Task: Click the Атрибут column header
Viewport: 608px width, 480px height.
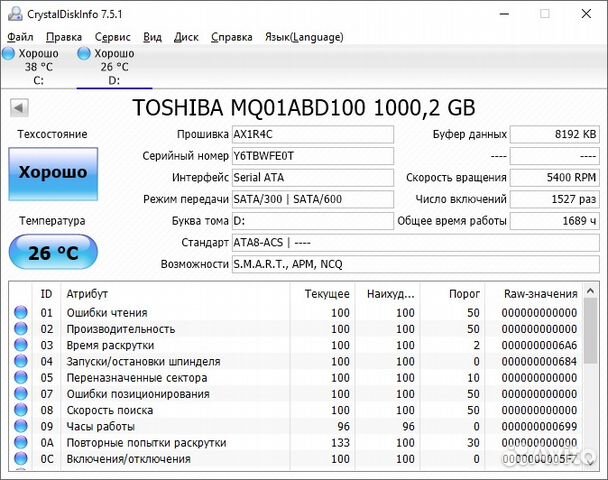Action: click(175, 294)
